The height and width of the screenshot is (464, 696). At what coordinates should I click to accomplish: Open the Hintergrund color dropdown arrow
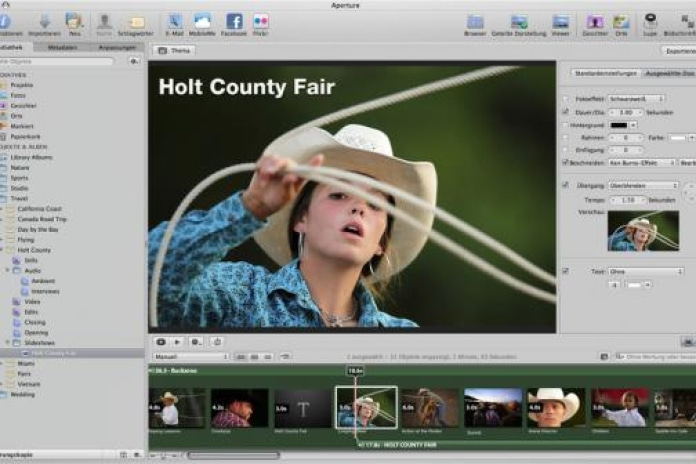pyautogui.click(x=633, y=125)
